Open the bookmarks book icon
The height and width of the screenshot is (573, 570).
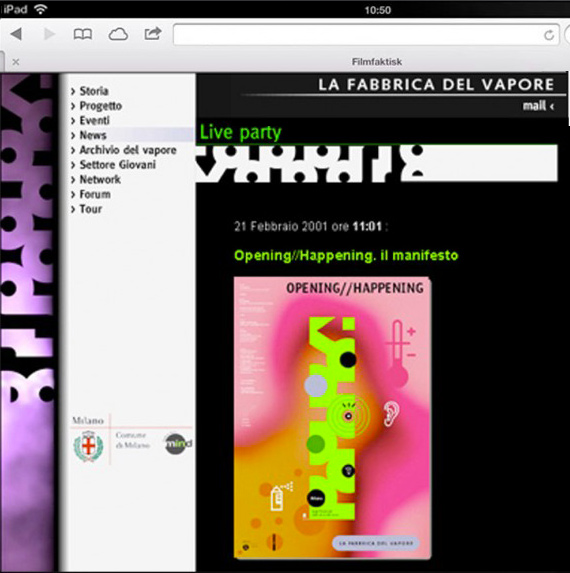83,34
